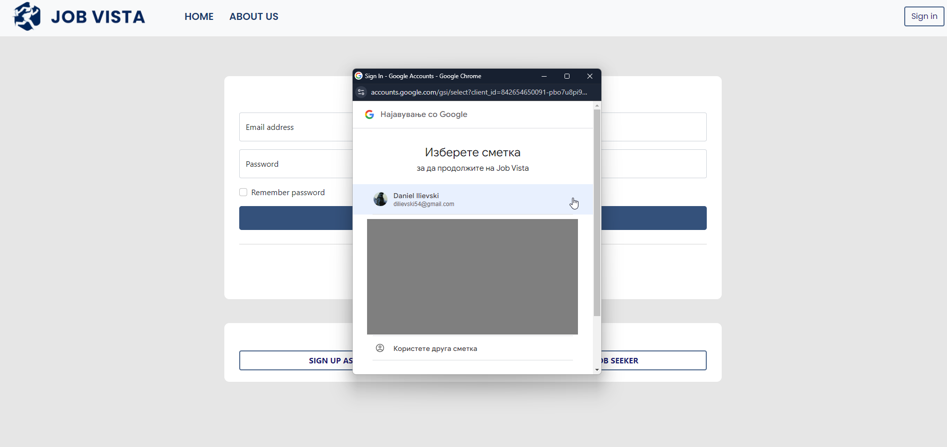Click Daniel Ilievski's profile avatar

pyautogui.click(x=380, y=200)
